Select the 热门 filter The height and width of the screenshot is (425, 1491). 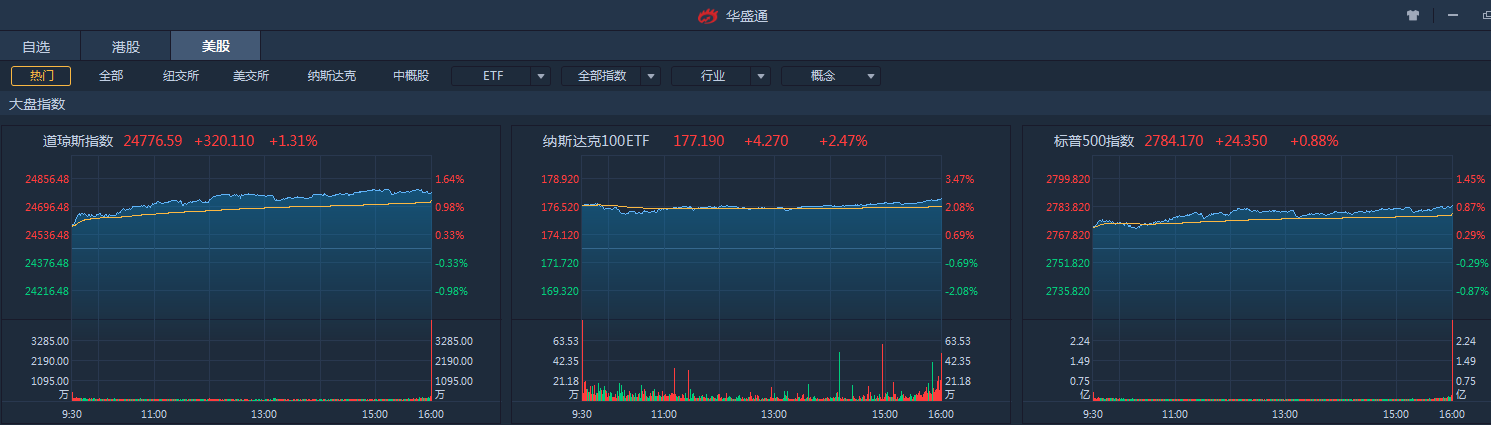pos(41,76)
